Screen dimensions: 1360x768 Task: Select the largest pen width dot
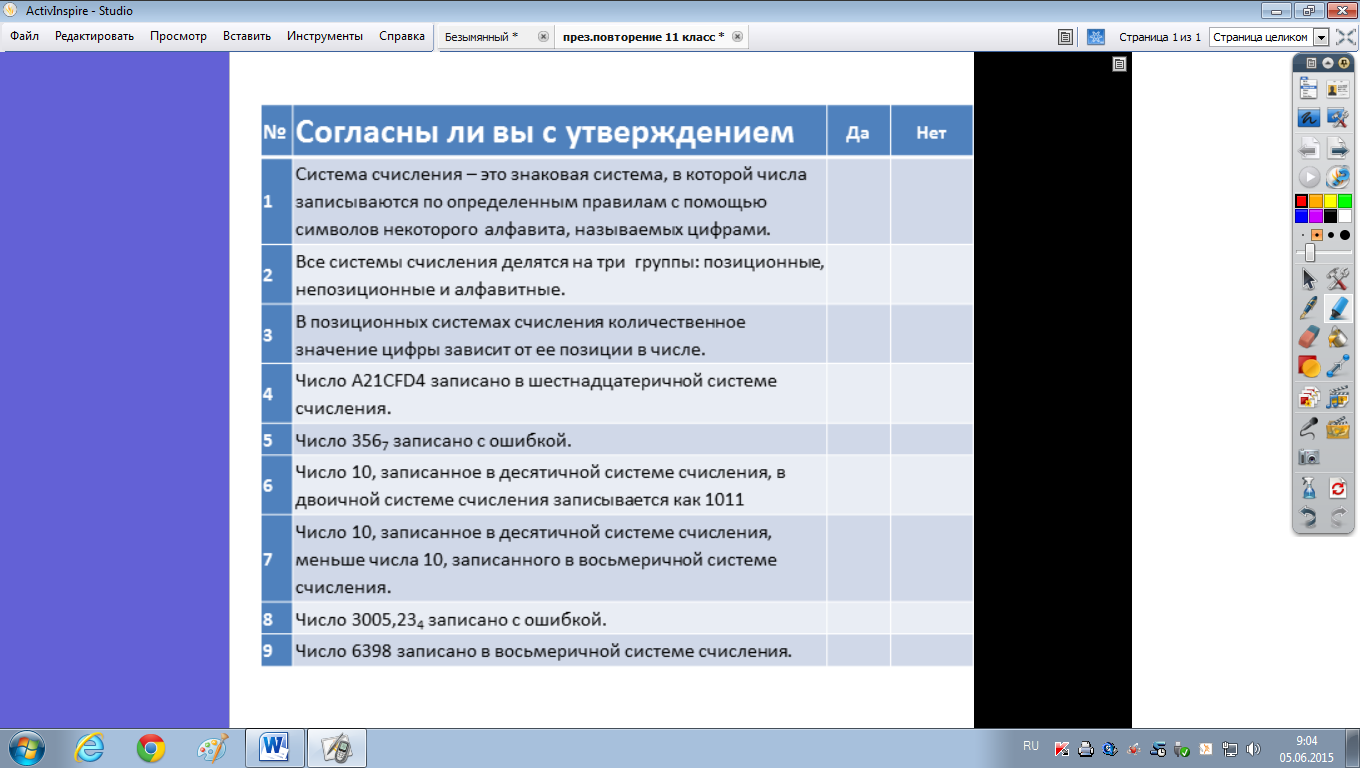click(1345, 235)
